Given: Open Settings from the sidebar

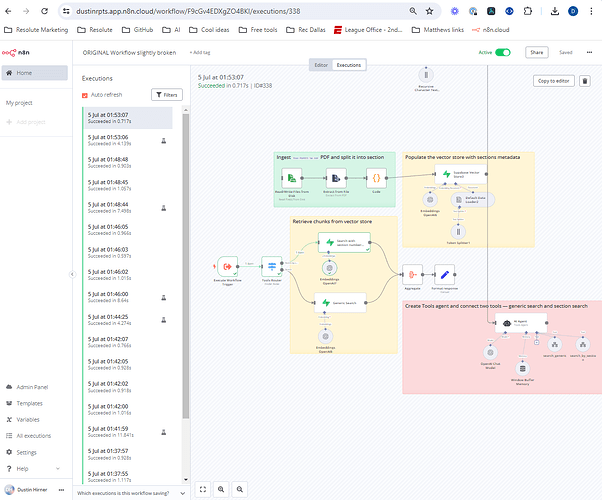Looking at the screenshot, I should [x=26, y=452].
